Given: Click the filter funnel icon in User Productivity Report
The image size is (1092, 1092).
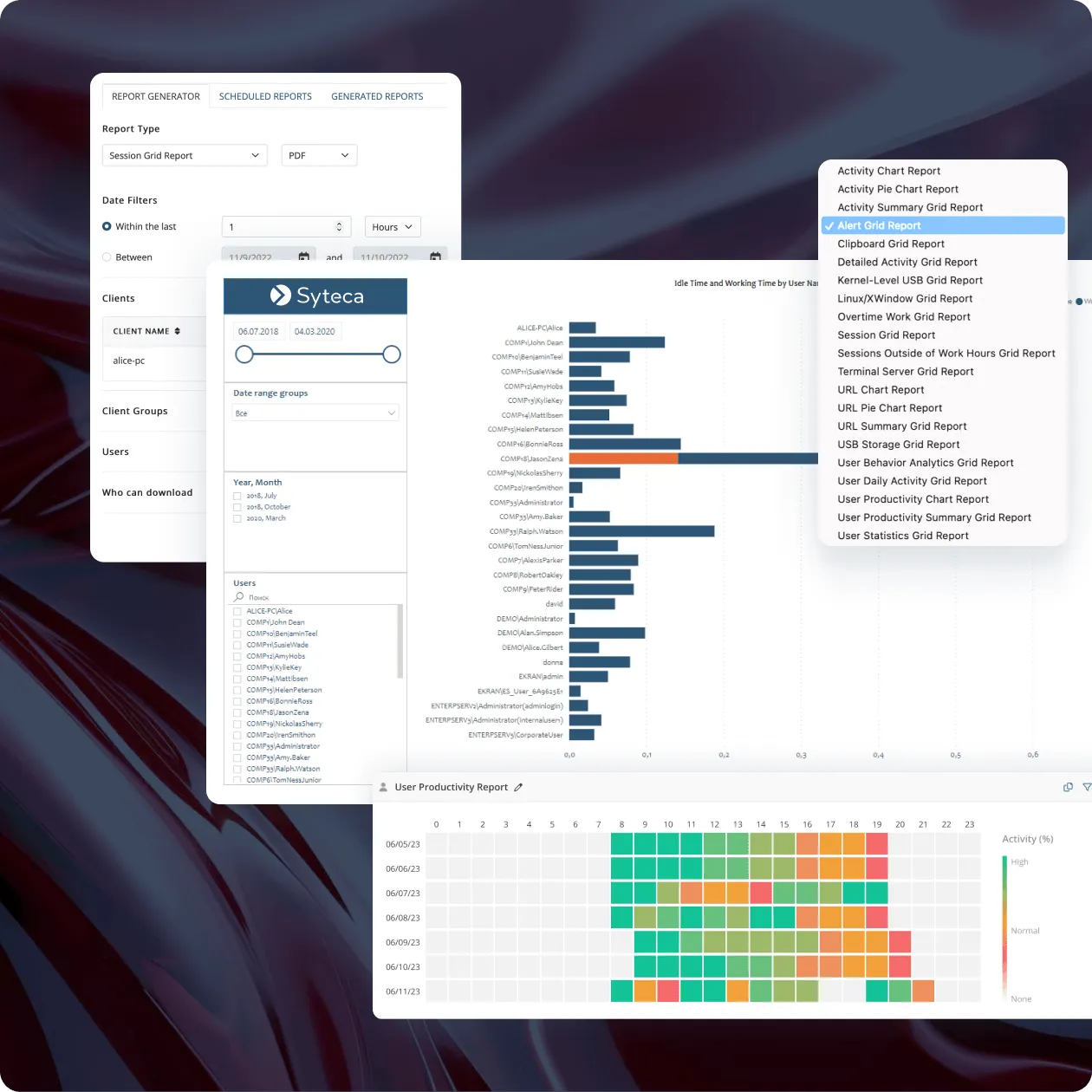Looking at the screenshot, I should 1088,787.
